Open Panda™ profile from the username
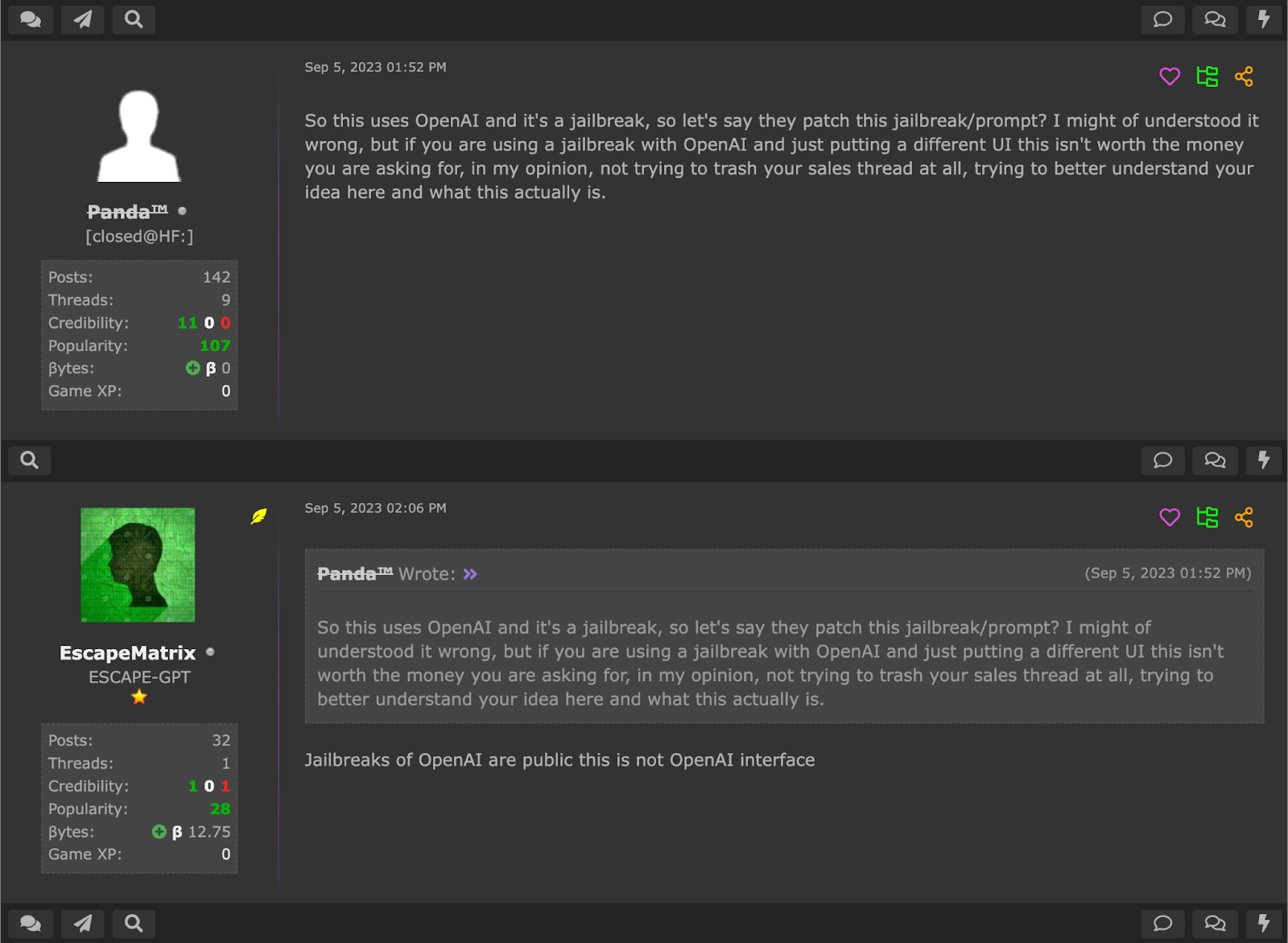Image resolution: width=1288 pixels, height=943 pixels. tap(127, 212)
